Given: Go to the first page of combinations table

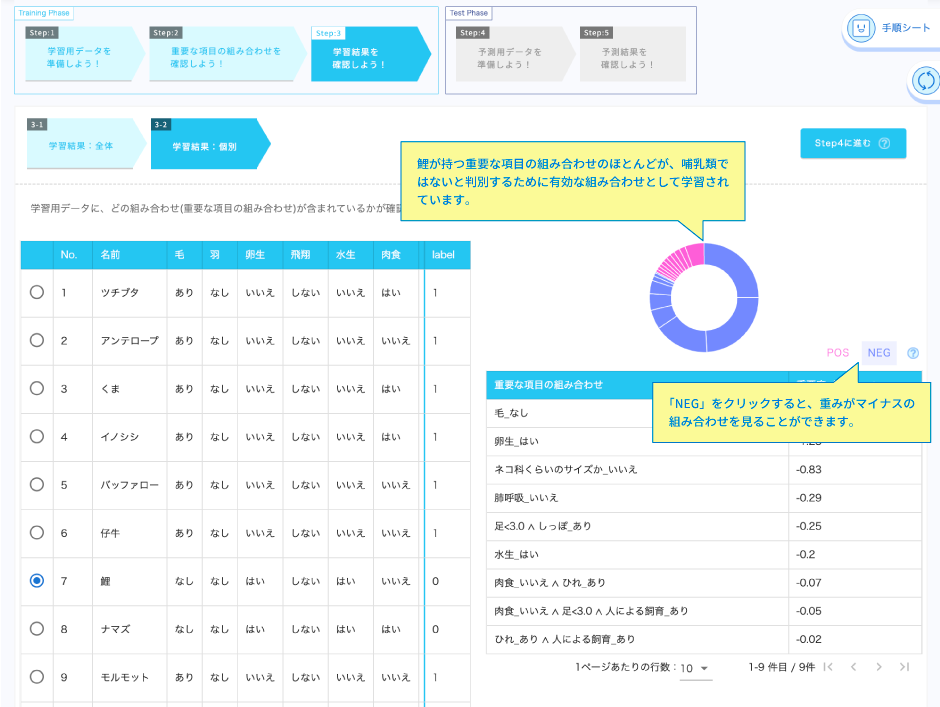Looking at the screenshot, I should (828, 667).
